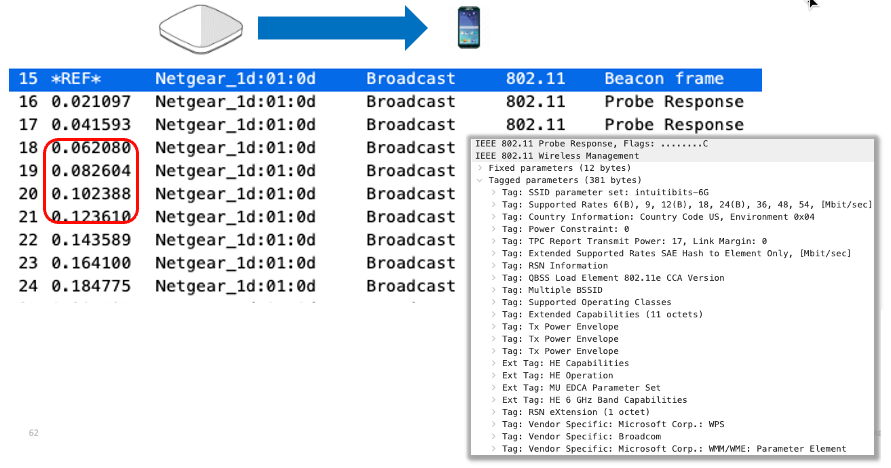
Task: Expand the HE 6 GHz Band Capabilities tag
Action: [494, 400]
